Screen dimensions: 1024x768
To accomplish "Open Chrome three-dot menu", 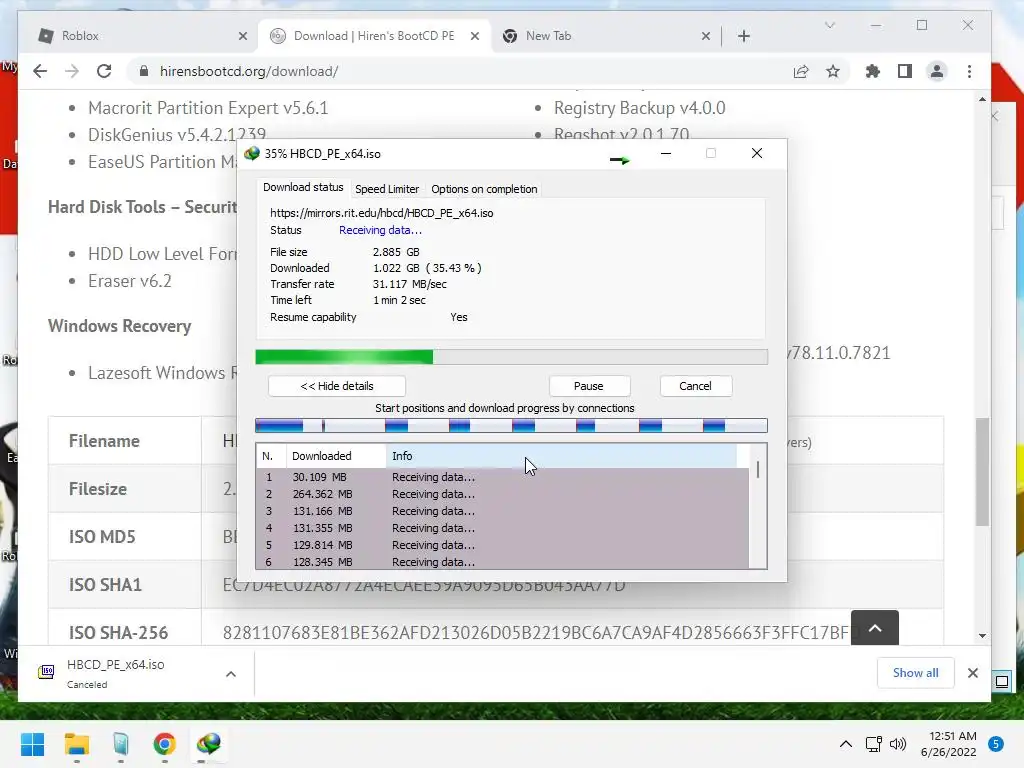I will (969, 71).
